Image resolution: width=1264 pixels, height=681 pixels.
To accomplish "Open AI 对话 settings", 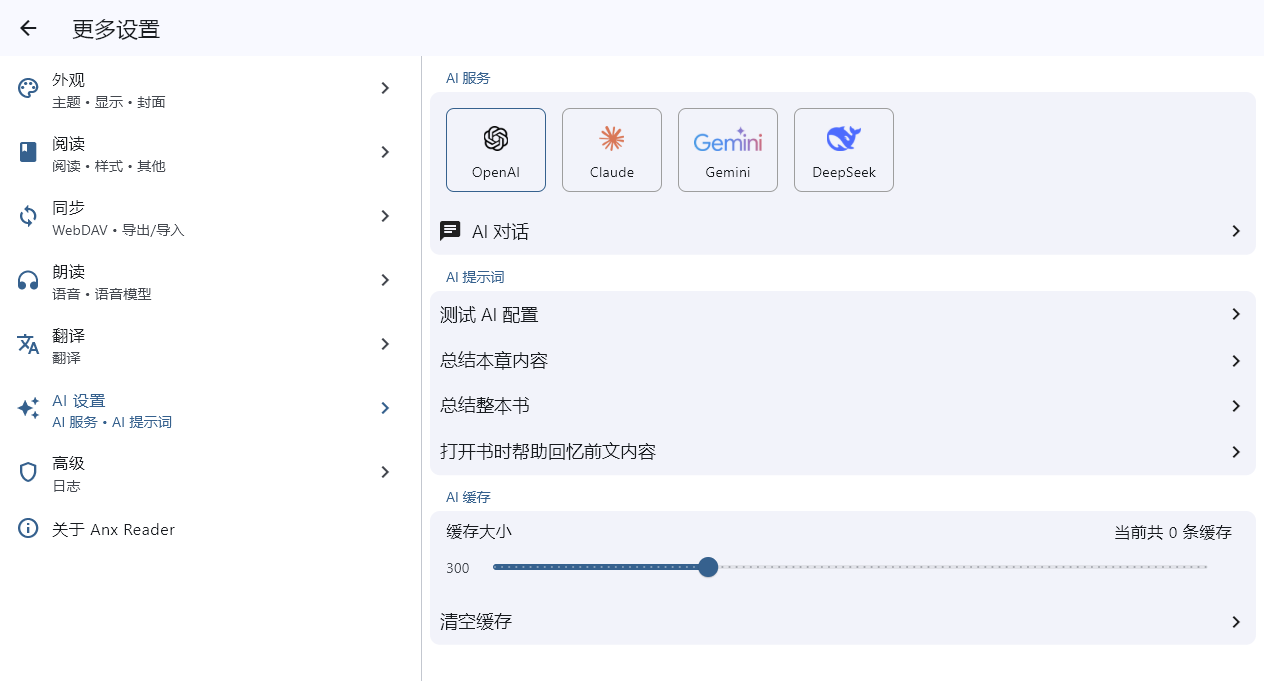I will pyautogui.click(x=843, y=231).
